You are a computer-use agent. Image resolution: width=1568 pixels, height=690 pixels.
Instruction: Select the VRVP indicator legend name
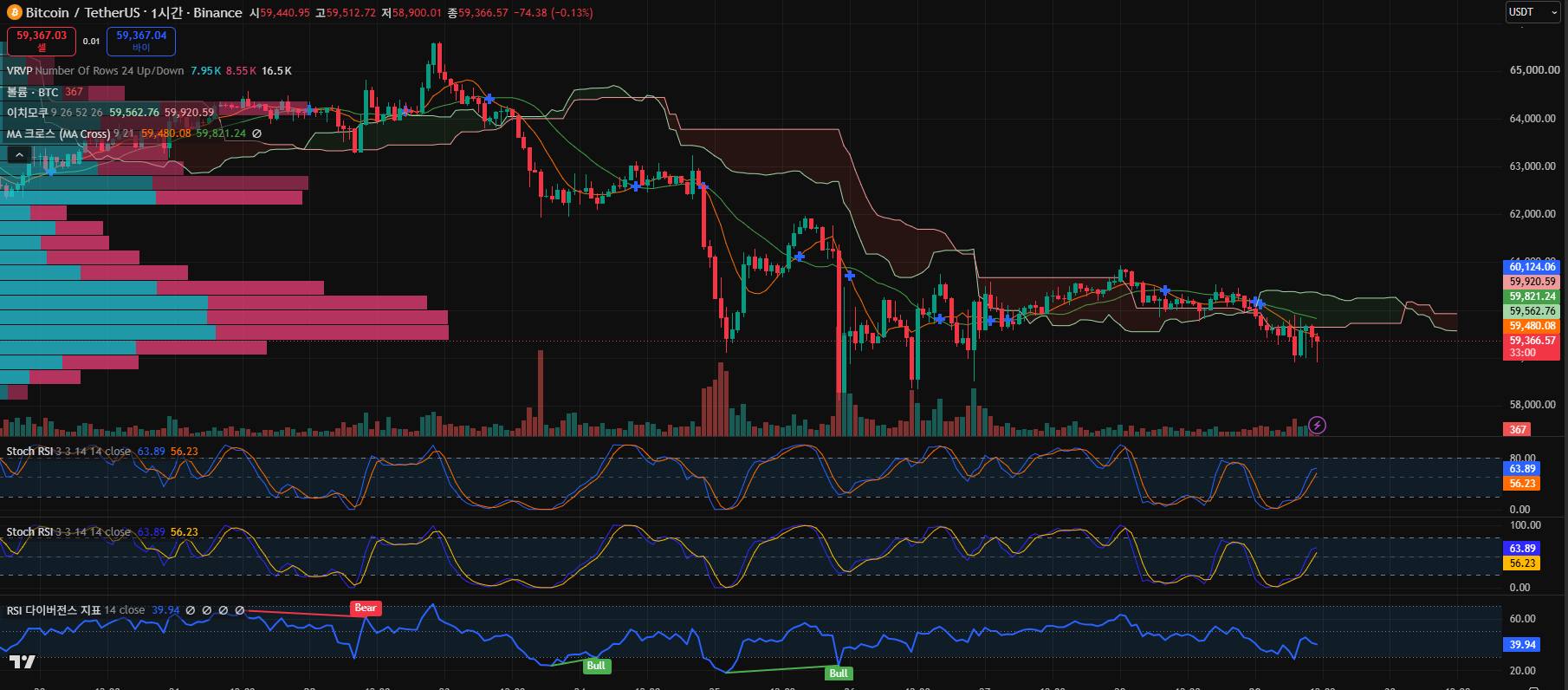(x=19, y=71)
